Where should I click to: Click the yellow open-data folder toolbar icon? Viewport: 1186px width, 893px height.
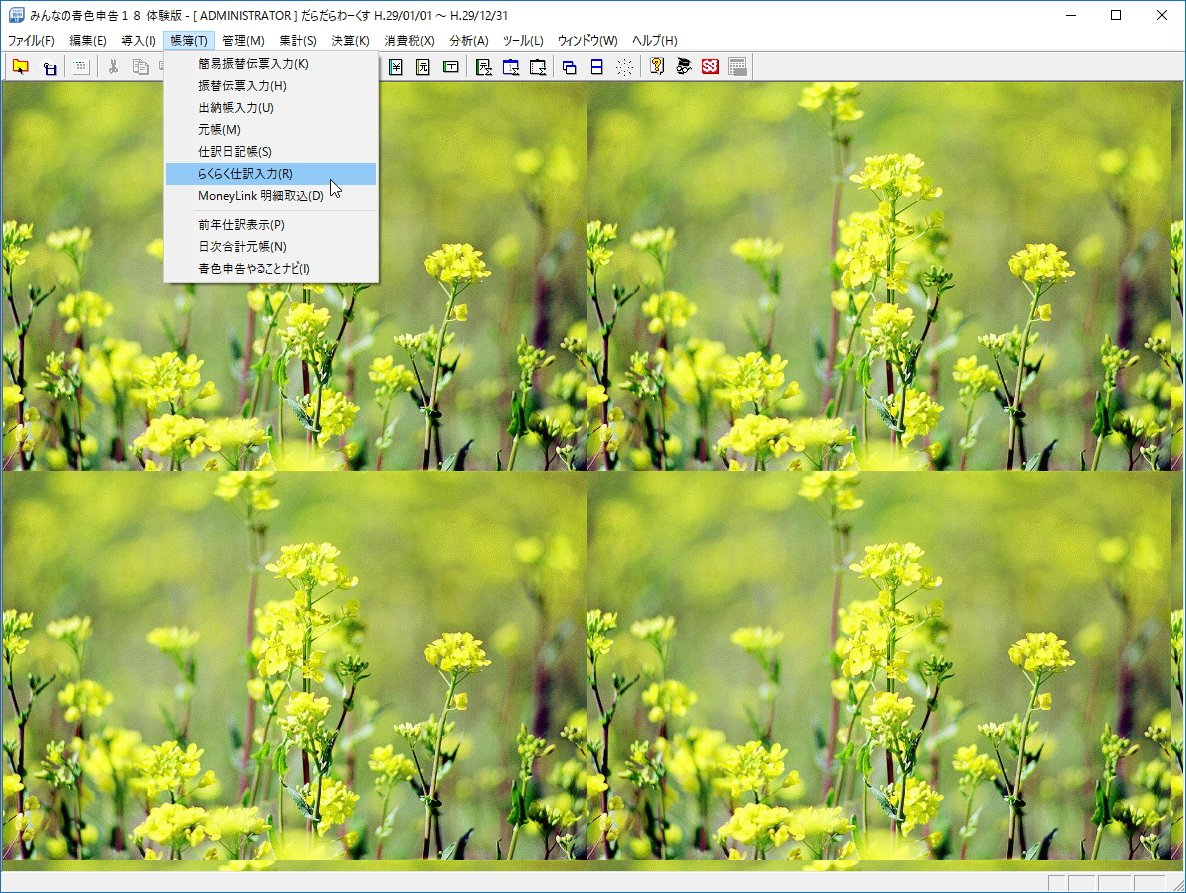click(20, 67)
